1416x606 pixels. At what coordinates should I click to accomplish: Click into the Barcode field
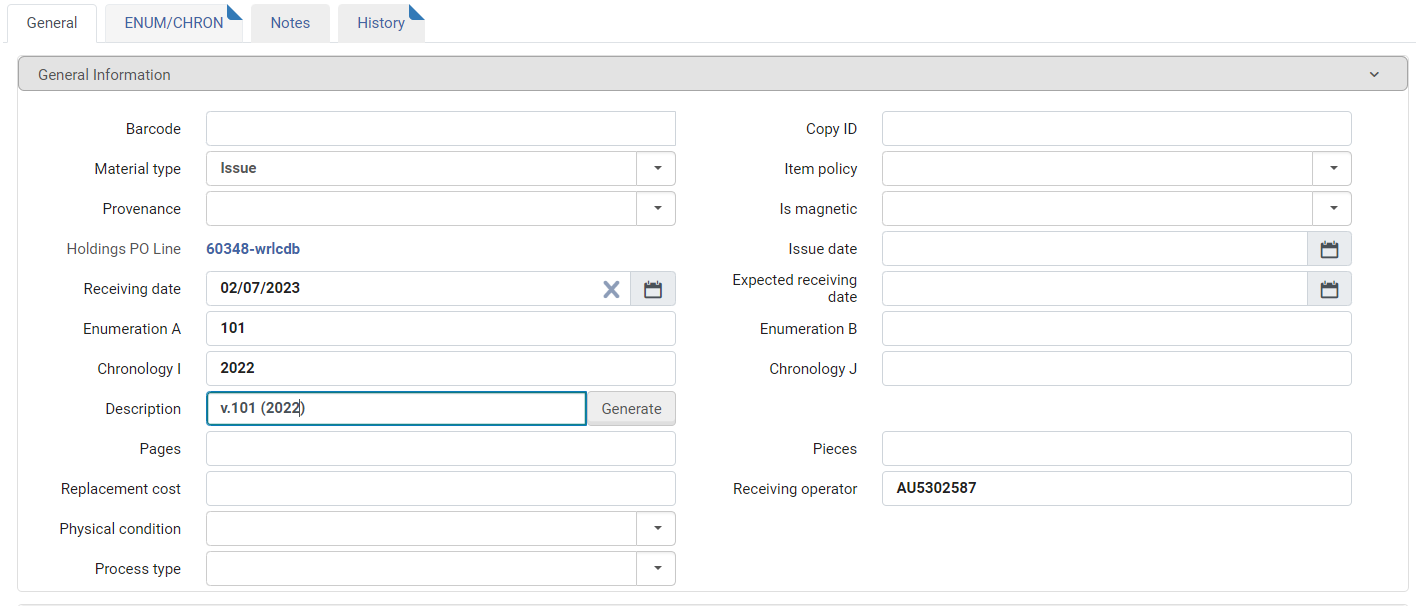point(441,129)
